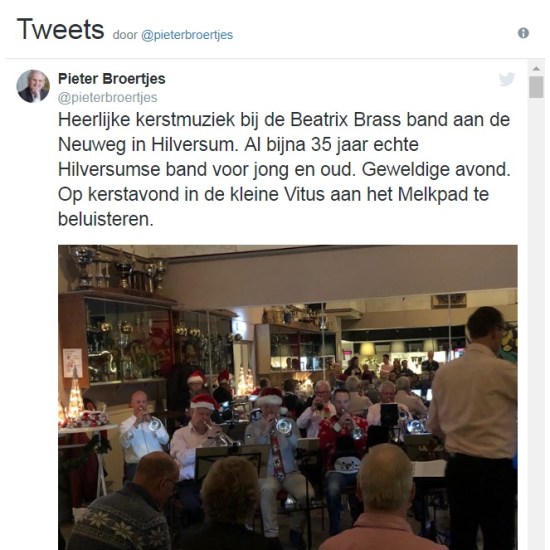Open the tweet via 'Heerlijke kerstmuziek' text

click(146, 120)
